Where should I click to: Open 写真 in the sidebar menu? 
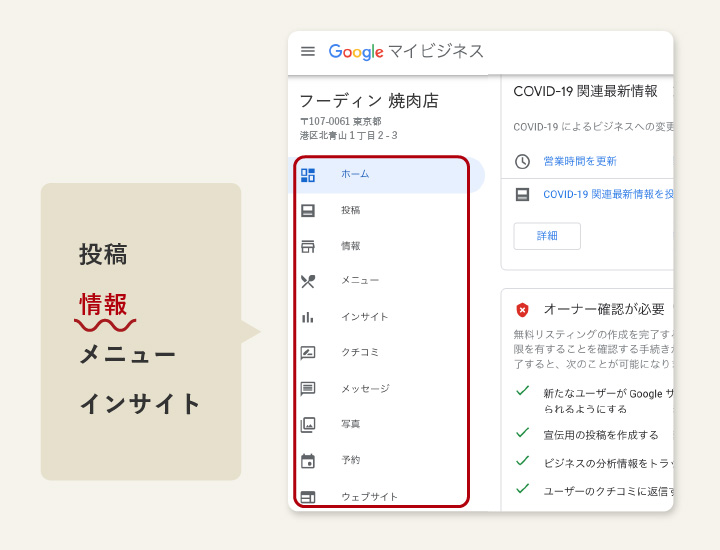(x=350, y=424)
